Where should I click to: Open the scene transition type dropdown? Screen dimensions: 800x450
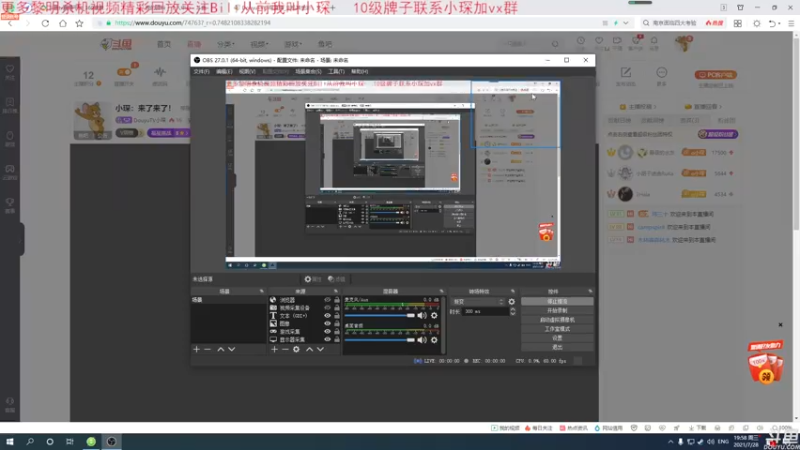tap(478, 302)
